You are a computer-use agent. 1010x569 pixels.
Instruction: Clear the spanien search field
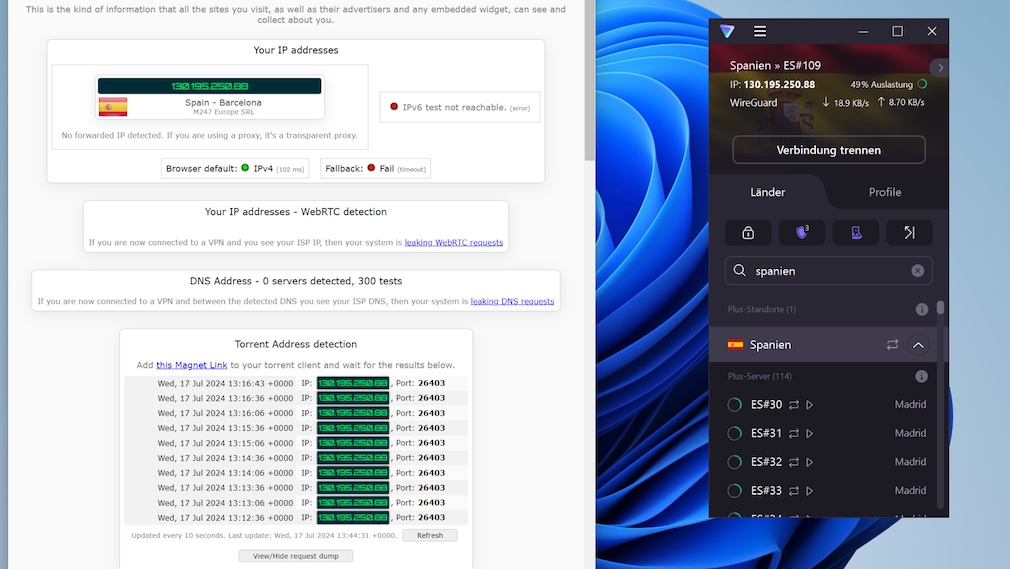(918, 271)
